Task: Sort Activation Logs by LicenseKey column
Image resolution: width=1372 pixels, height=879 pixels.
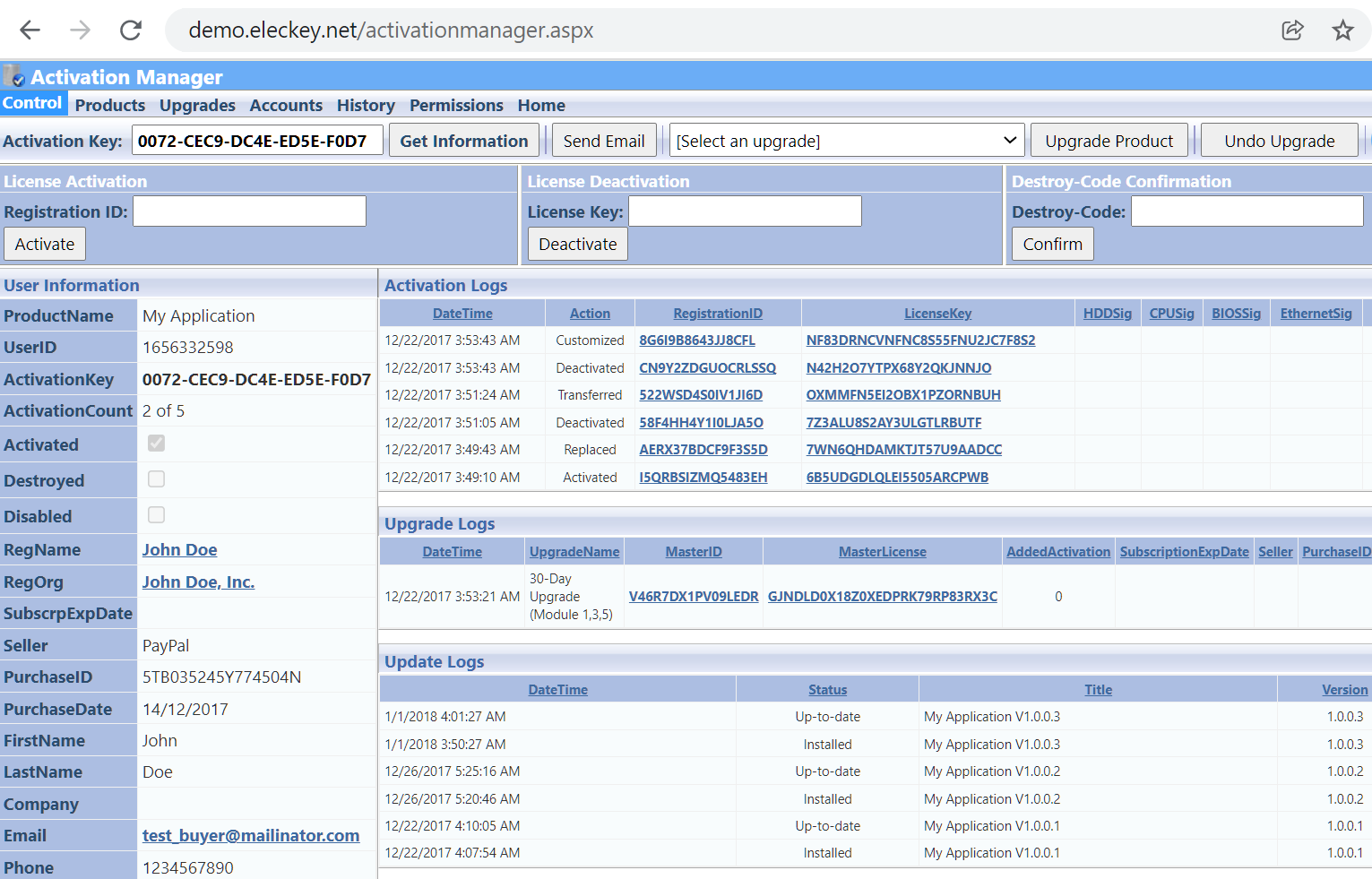Action: tap(937, 314)
